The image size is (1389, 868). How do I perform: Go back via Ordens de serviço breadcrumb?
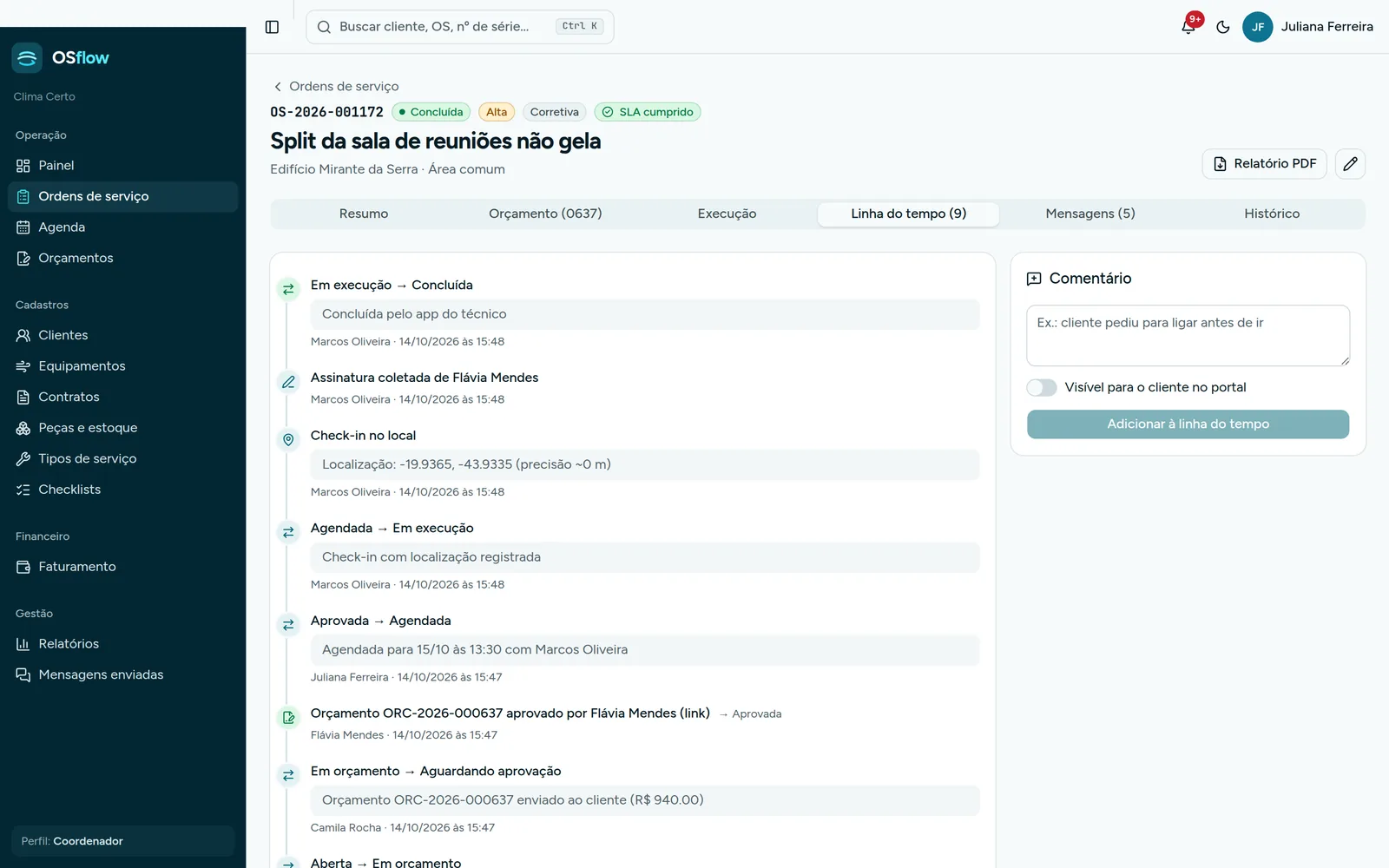(x=336, y=86)
